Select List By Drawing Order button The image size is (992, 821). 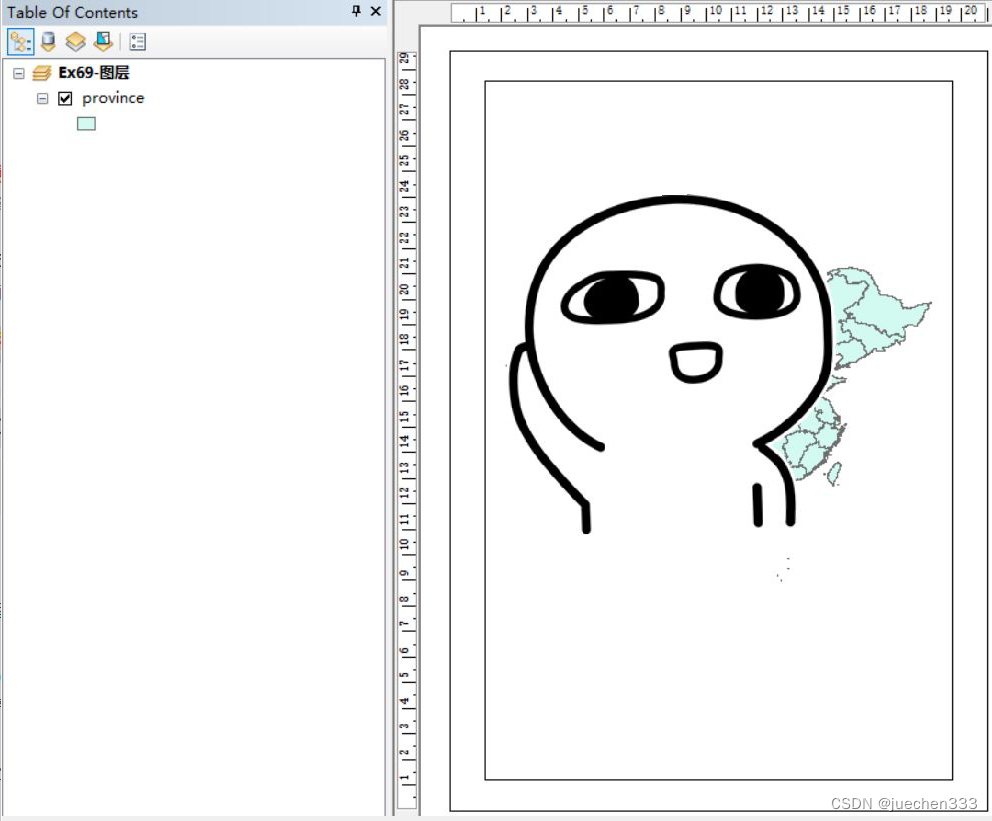(x=20, y=42)
